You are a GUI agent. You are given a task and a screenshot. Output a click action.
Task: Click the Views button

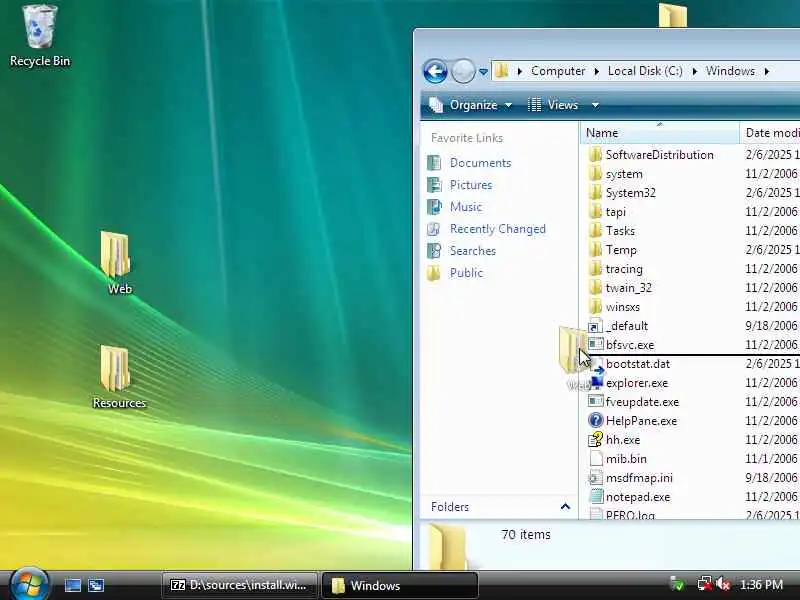(x=554, y=105)
